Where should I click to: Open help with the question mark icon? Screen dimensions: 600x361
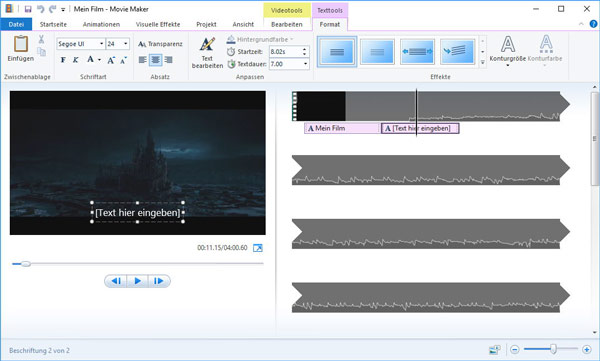tap(593, 24)
